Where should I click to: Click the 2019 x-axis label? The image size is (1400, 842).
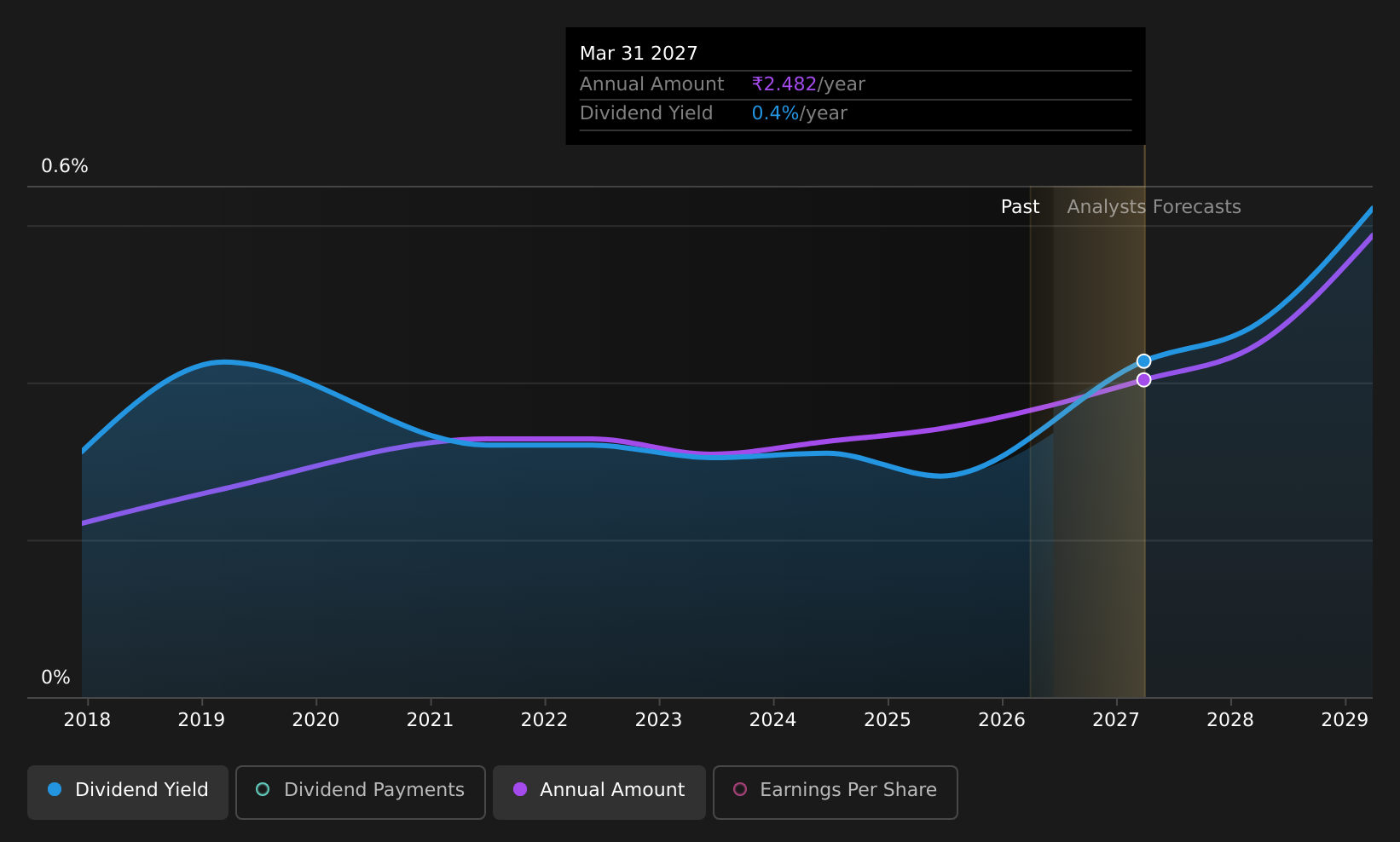[201, 720]
